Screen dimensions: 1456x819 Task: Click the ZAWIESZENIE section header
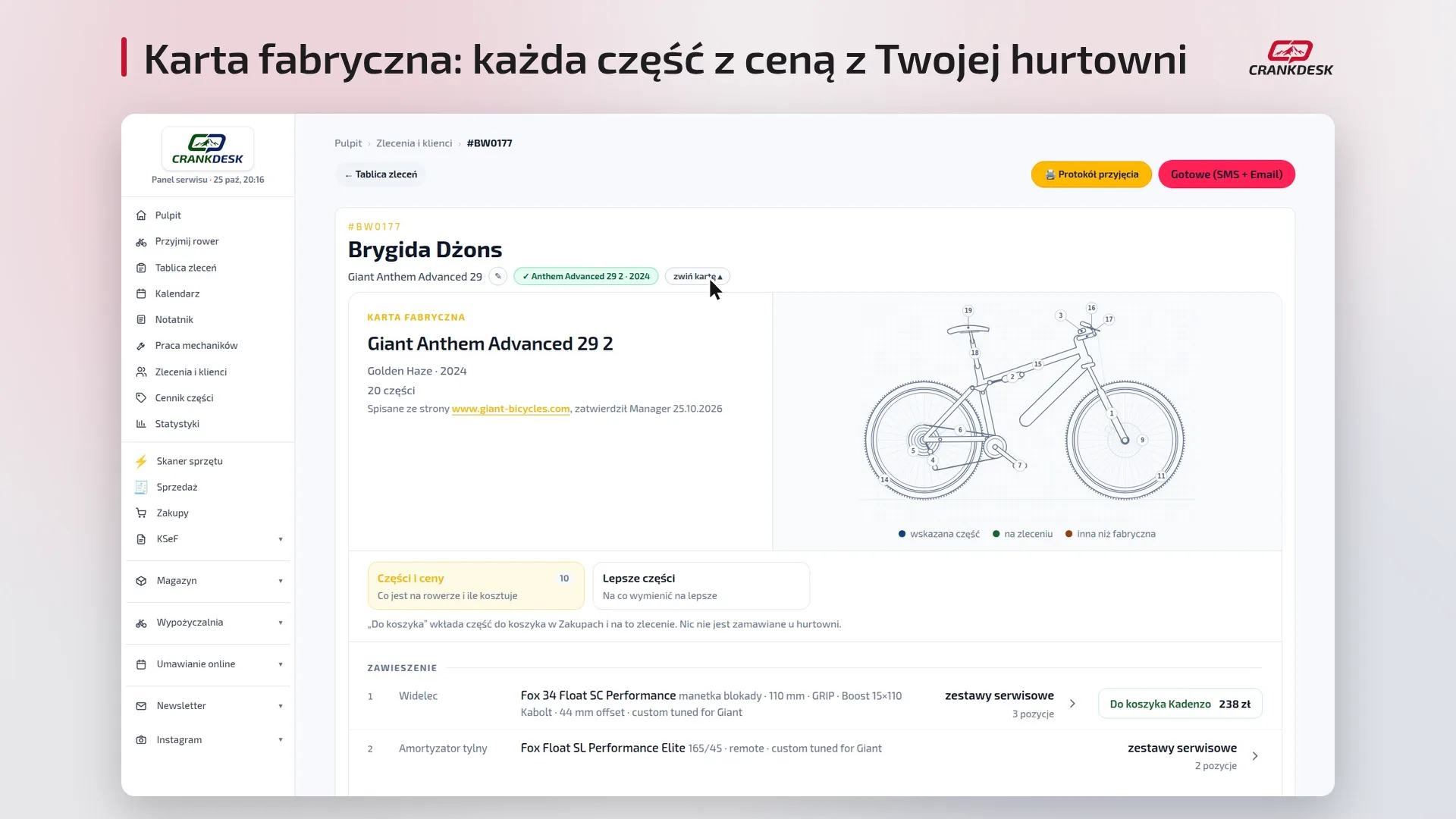click(402, 668)
